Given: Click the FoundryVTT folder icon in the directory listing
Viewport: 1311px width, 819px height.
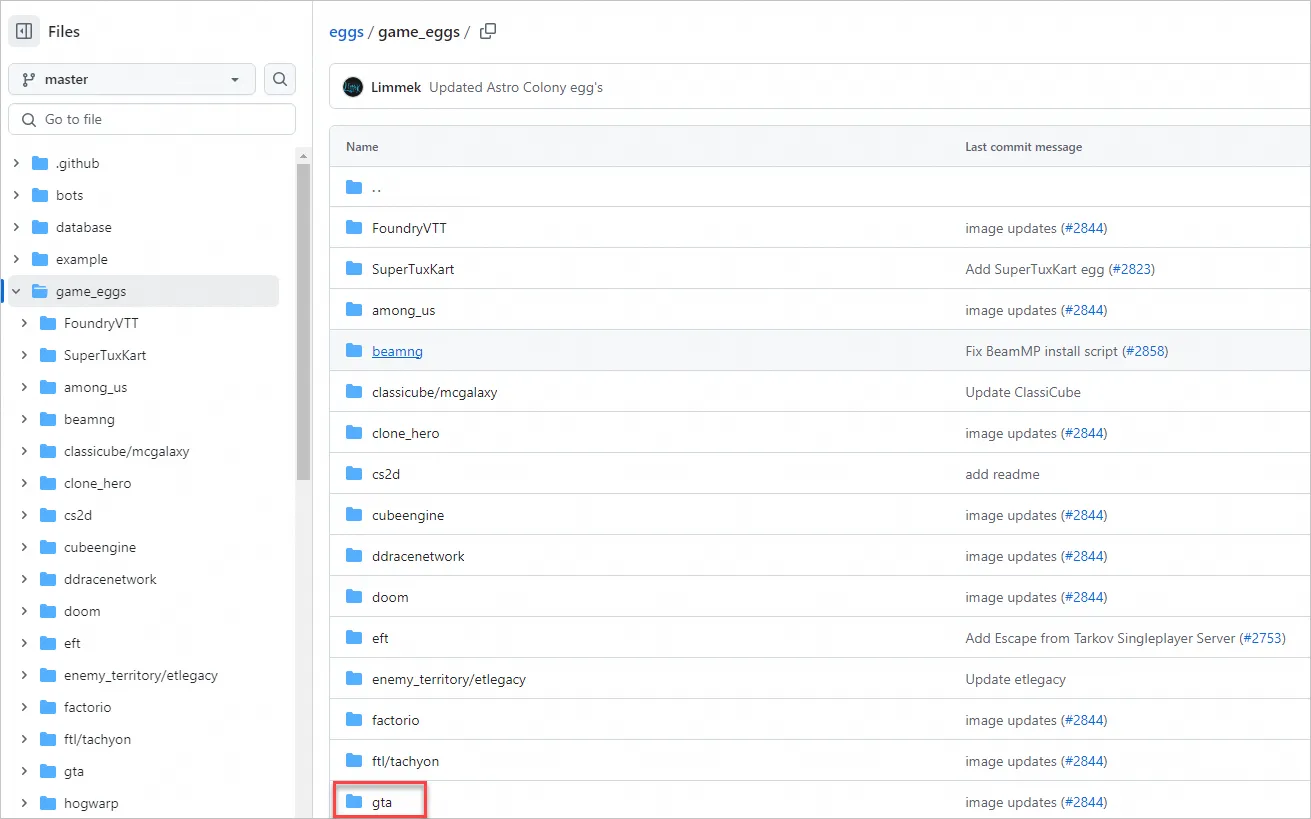Looking at the screenshot, I should coord(354,228).
